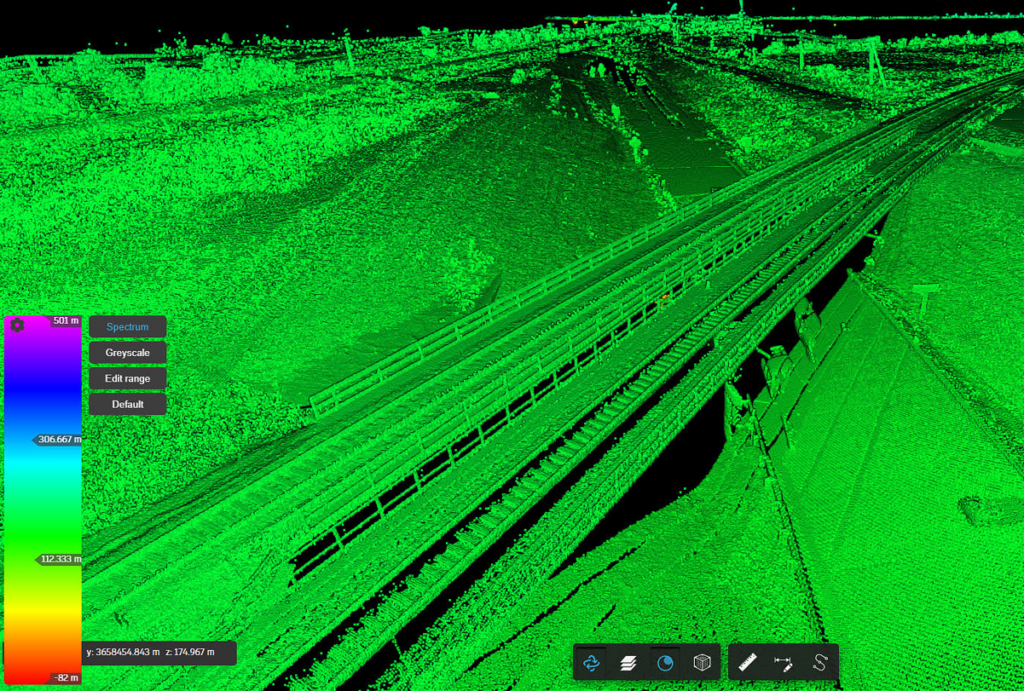Viewport: 1024px width, 691px height.
Task: Reset the color range with Default
Action: click(127, 405)
